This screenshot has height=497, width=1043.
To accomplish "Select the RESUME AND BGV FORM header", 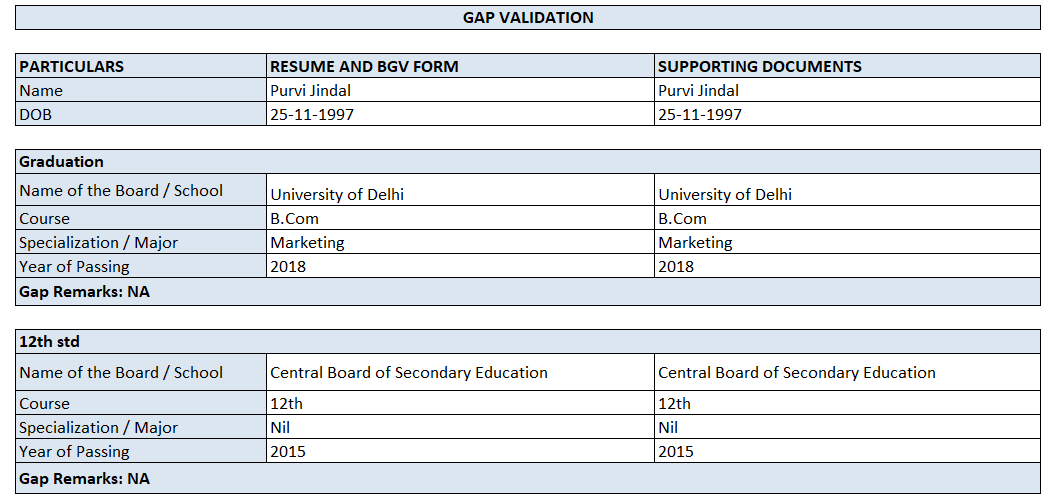I will point(364,67).
